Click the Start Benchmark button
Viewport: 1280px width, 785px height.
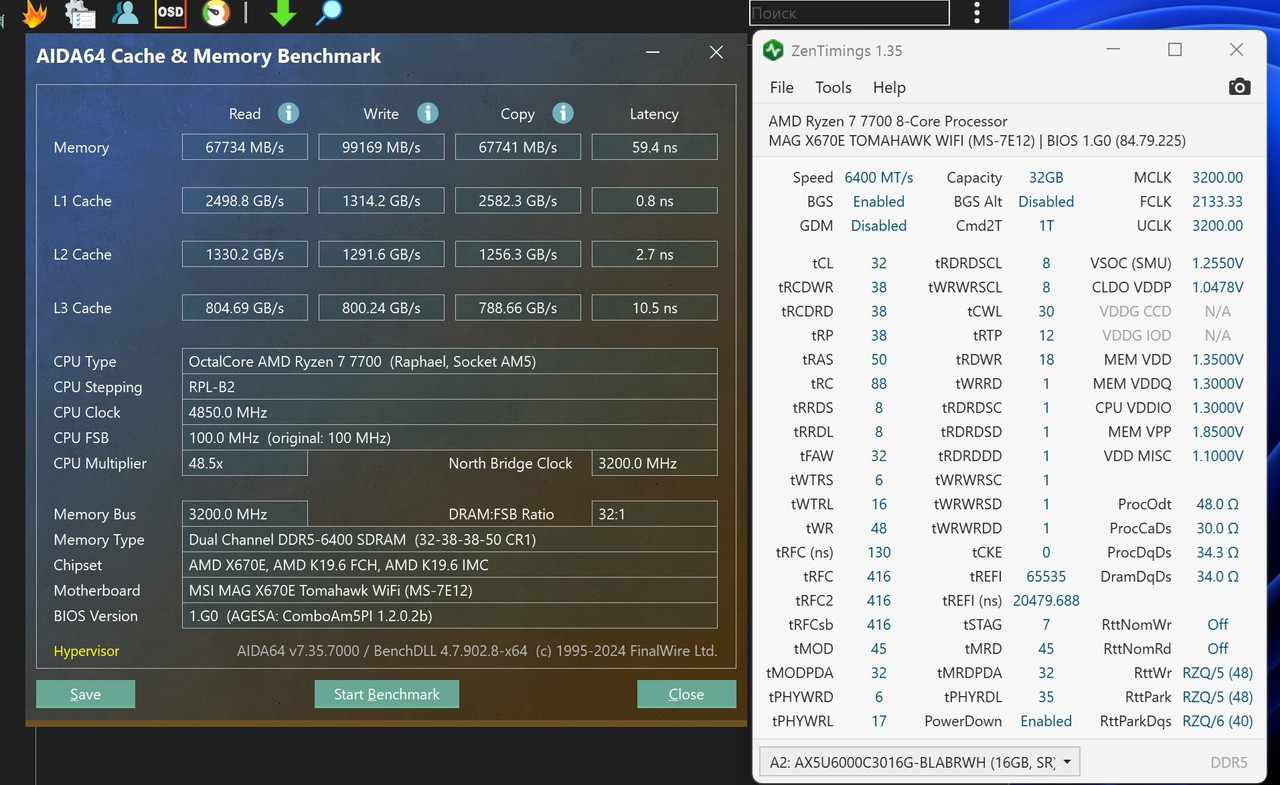(387, 694)
